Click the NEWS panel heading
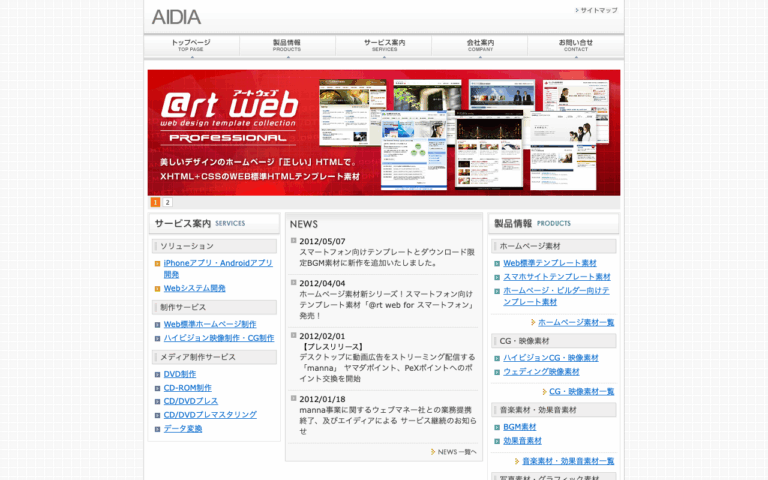 304,224
